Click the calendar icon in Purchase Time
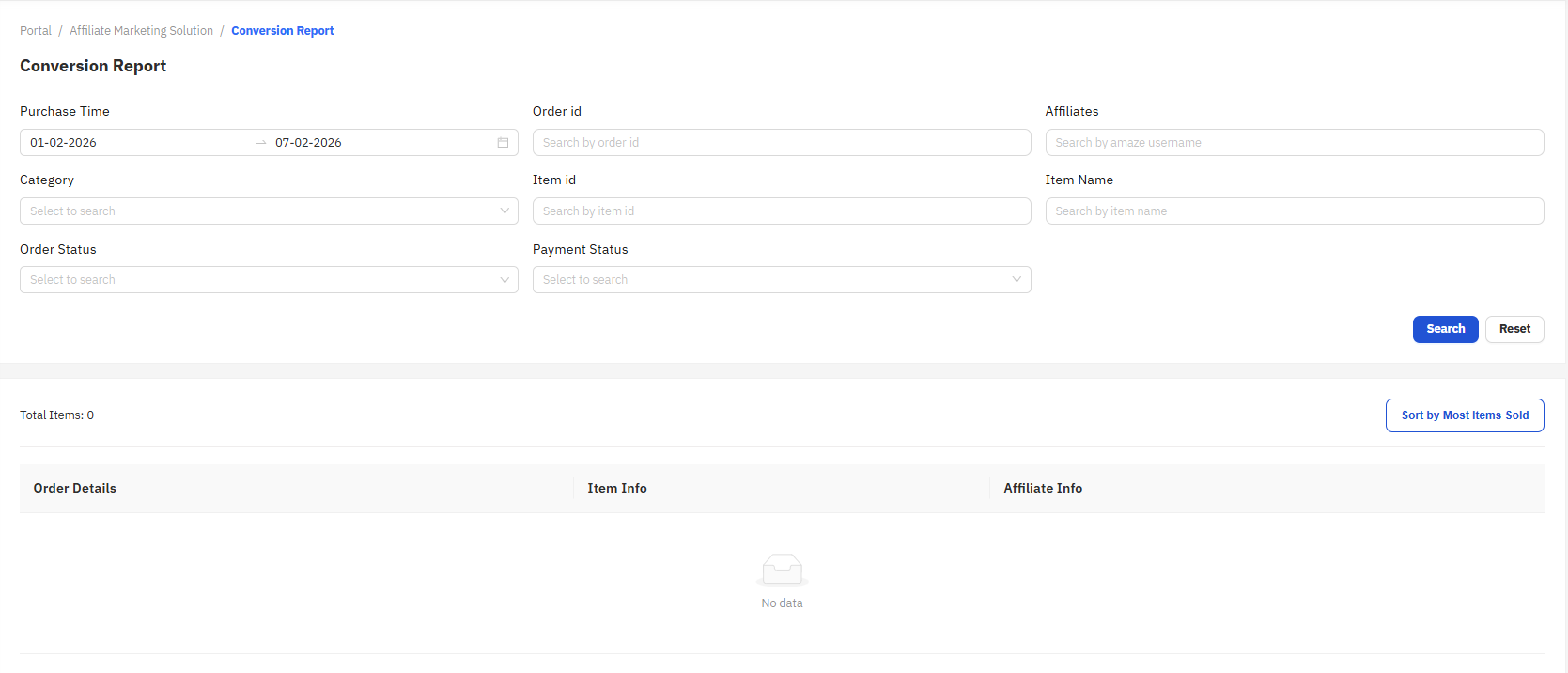 click(503, 143)
